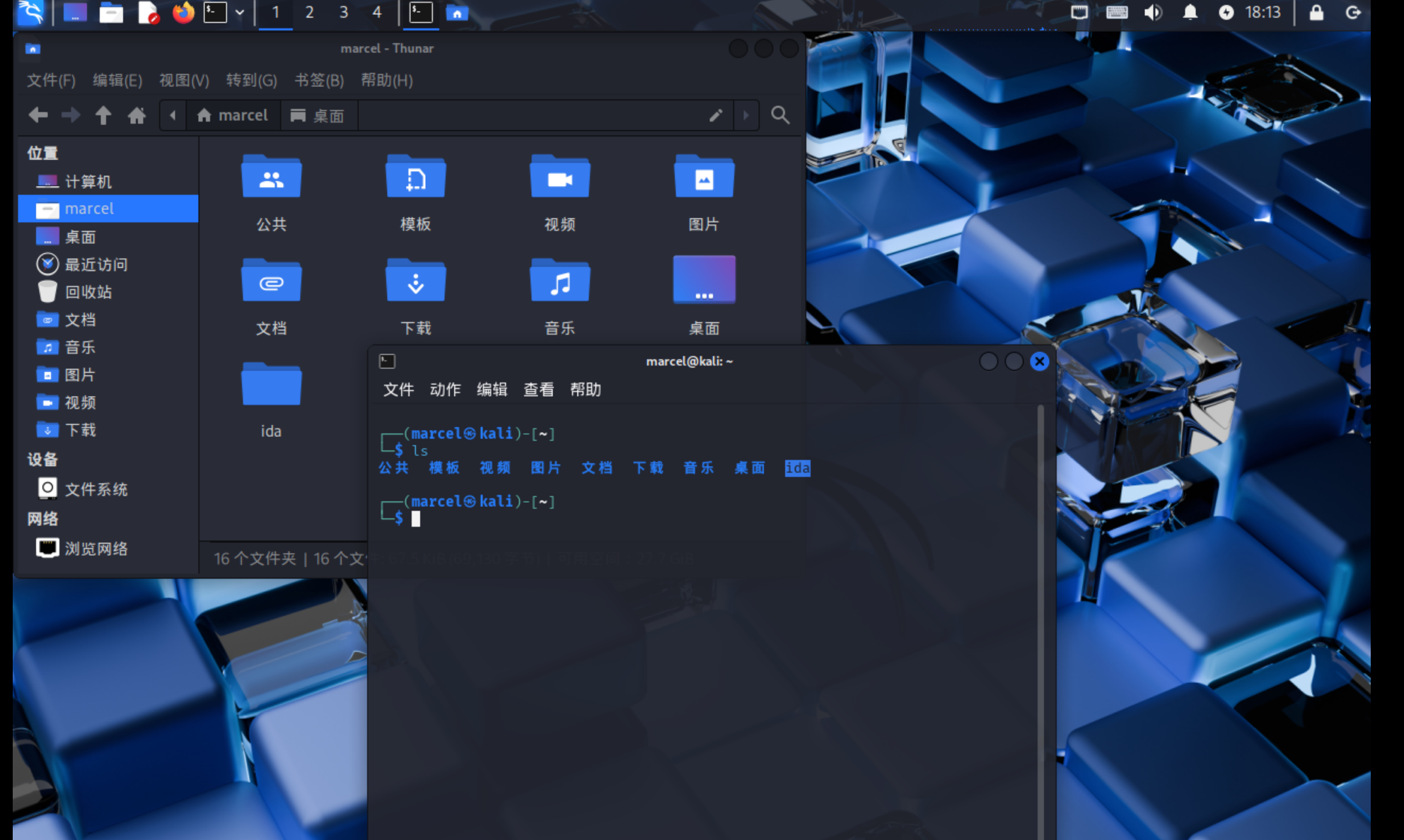This screenshot has height=840, width=1404.
Task: Go to parent folder with up arrow
Action: pos(103,115)
